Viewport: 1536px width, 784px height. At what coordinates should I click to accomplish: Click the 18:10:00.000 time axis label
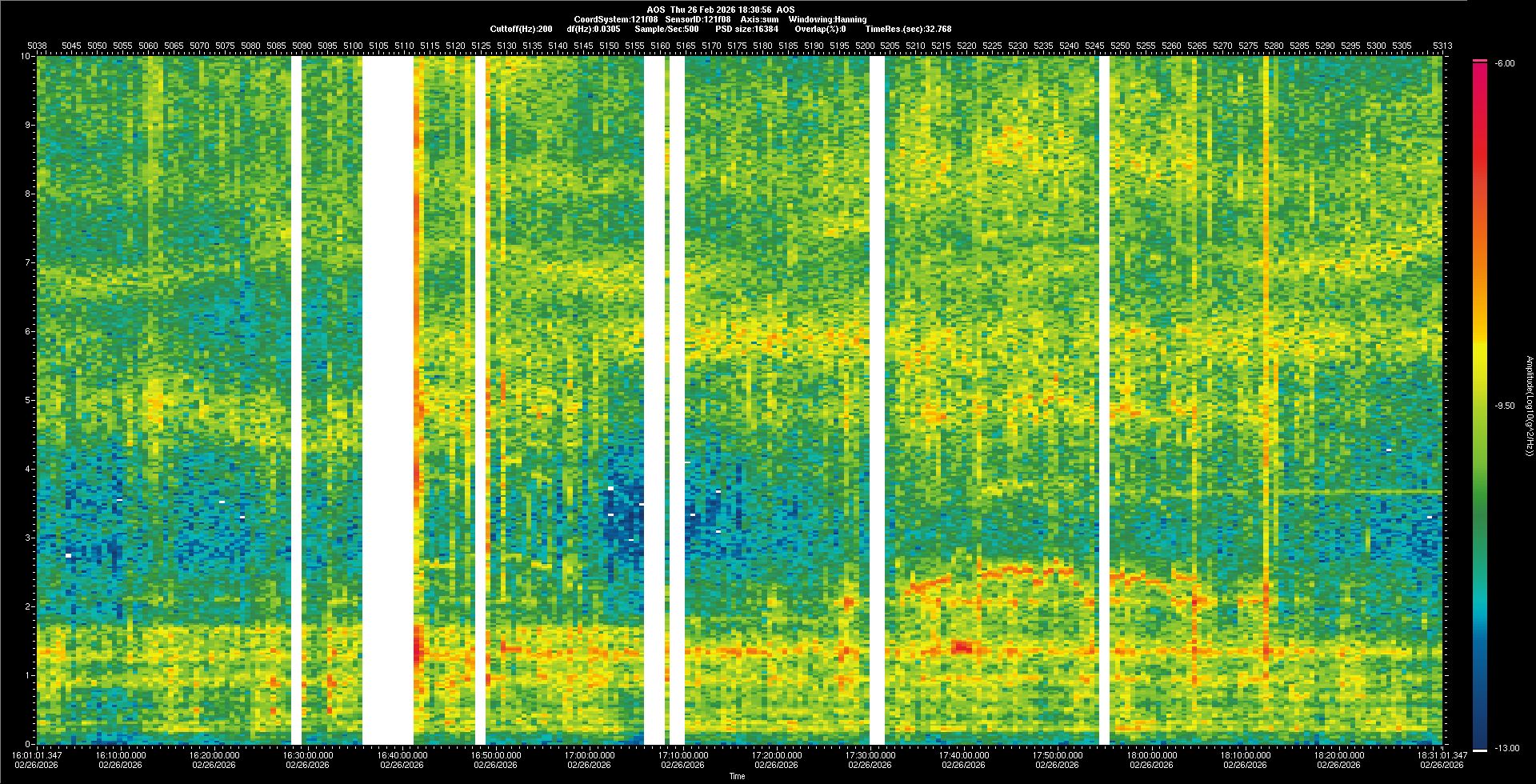[x=1246, y=754]
